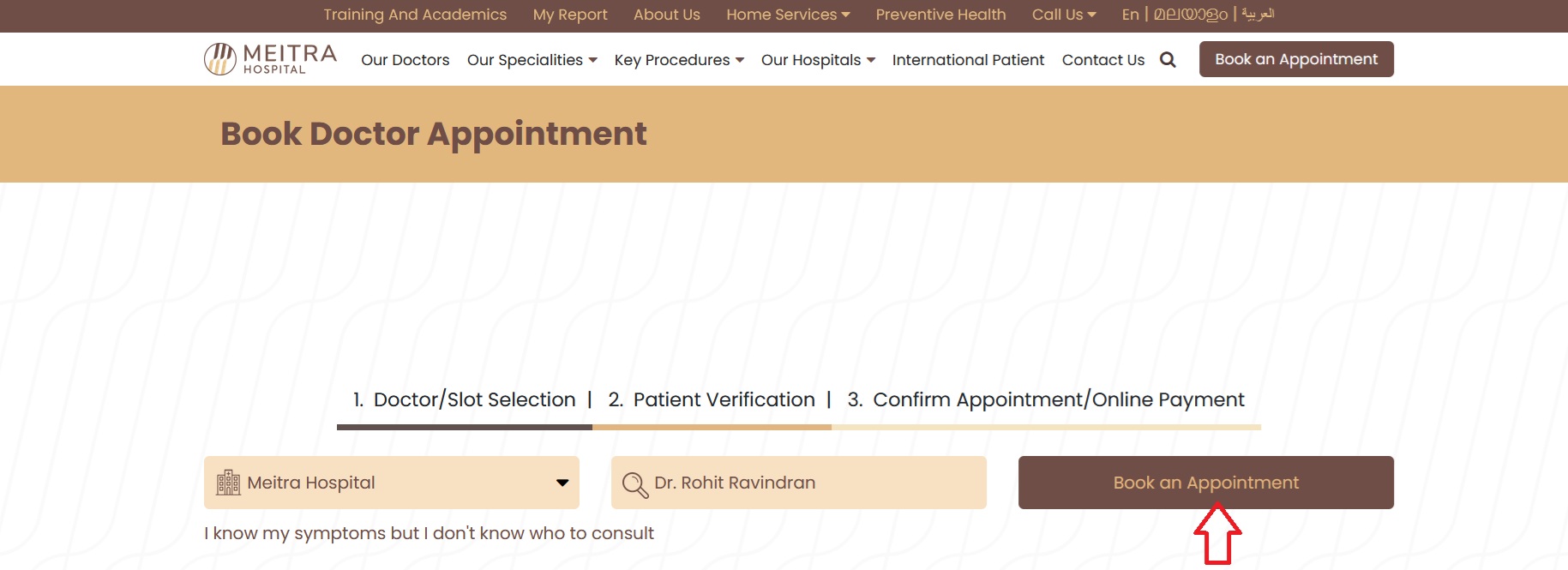Click the Meitra Hospital logo

270,59
